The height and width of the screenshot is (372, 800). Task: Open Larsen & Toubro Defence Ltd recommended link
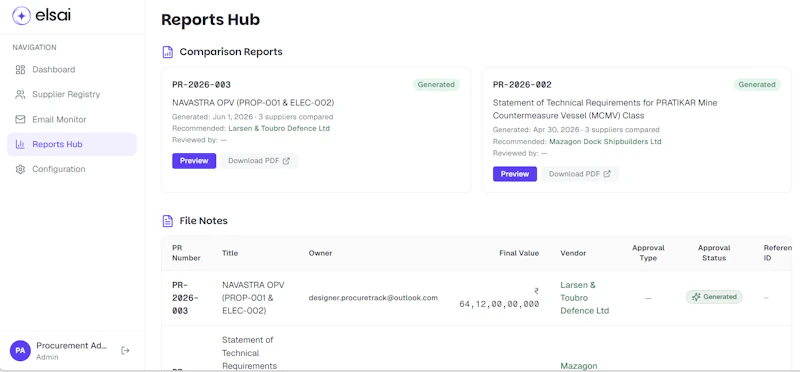pyautogui.click(x=279, y=129)
